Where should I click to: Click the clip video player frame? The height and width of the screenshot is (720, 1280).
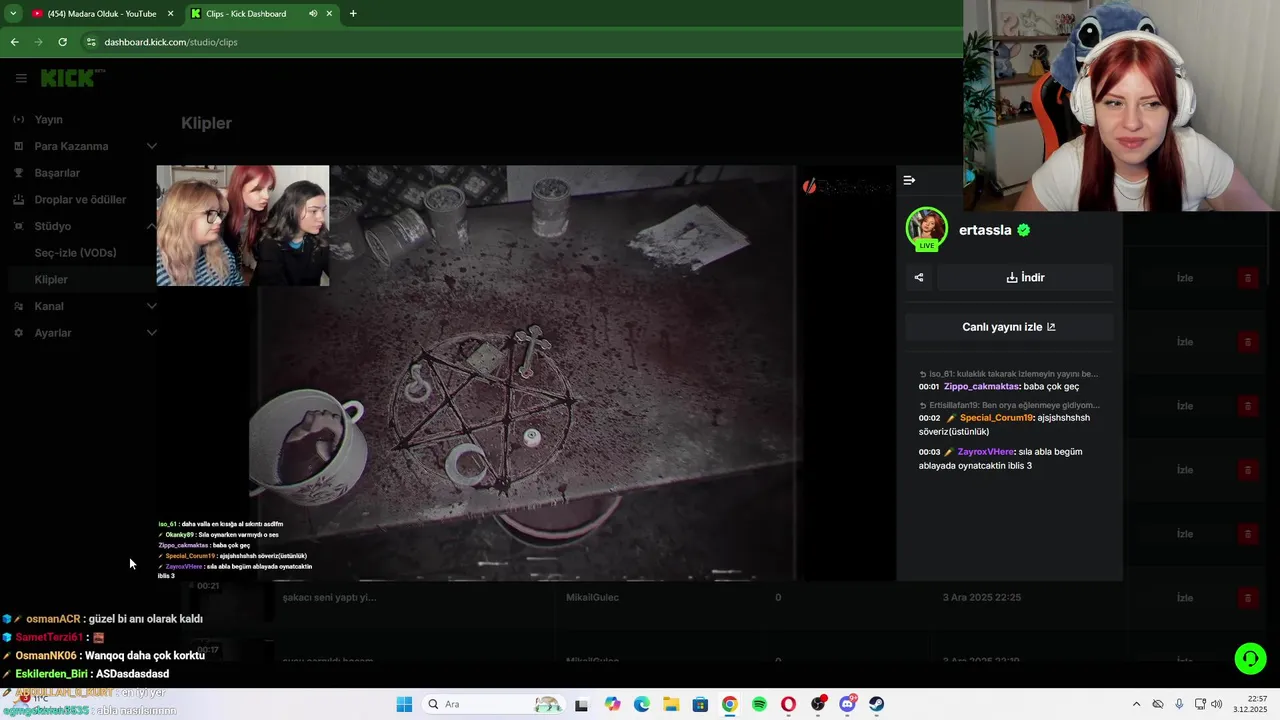pyautogui.click(x=526, y=373)
